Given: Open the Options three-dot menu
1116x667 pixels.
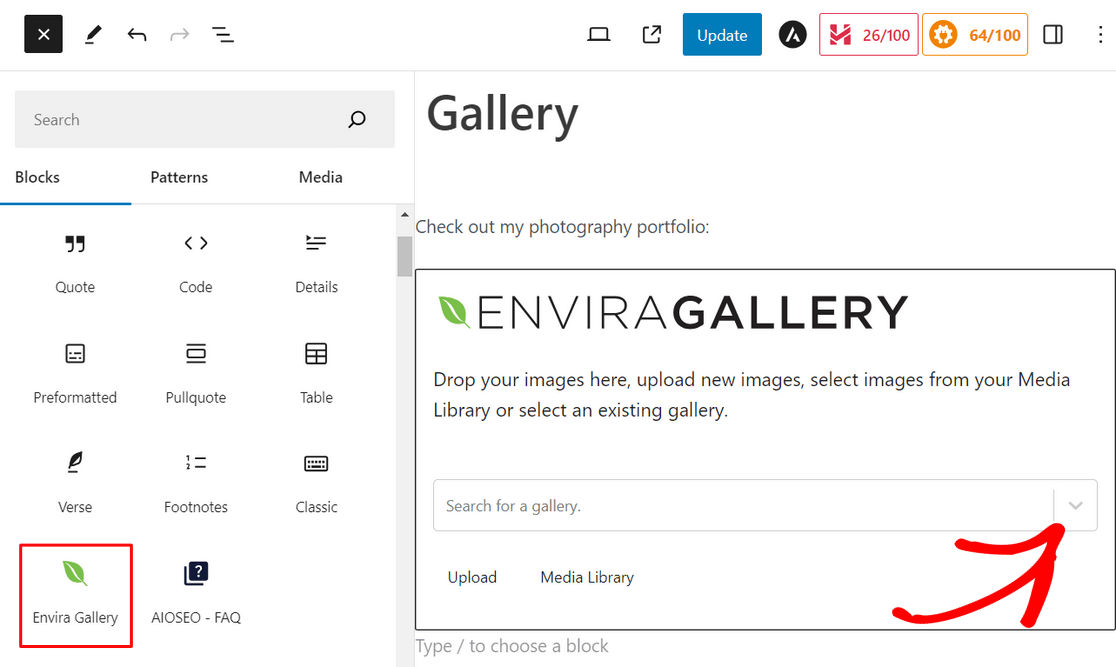Looking at the screenshot, I should point(1100,34).
